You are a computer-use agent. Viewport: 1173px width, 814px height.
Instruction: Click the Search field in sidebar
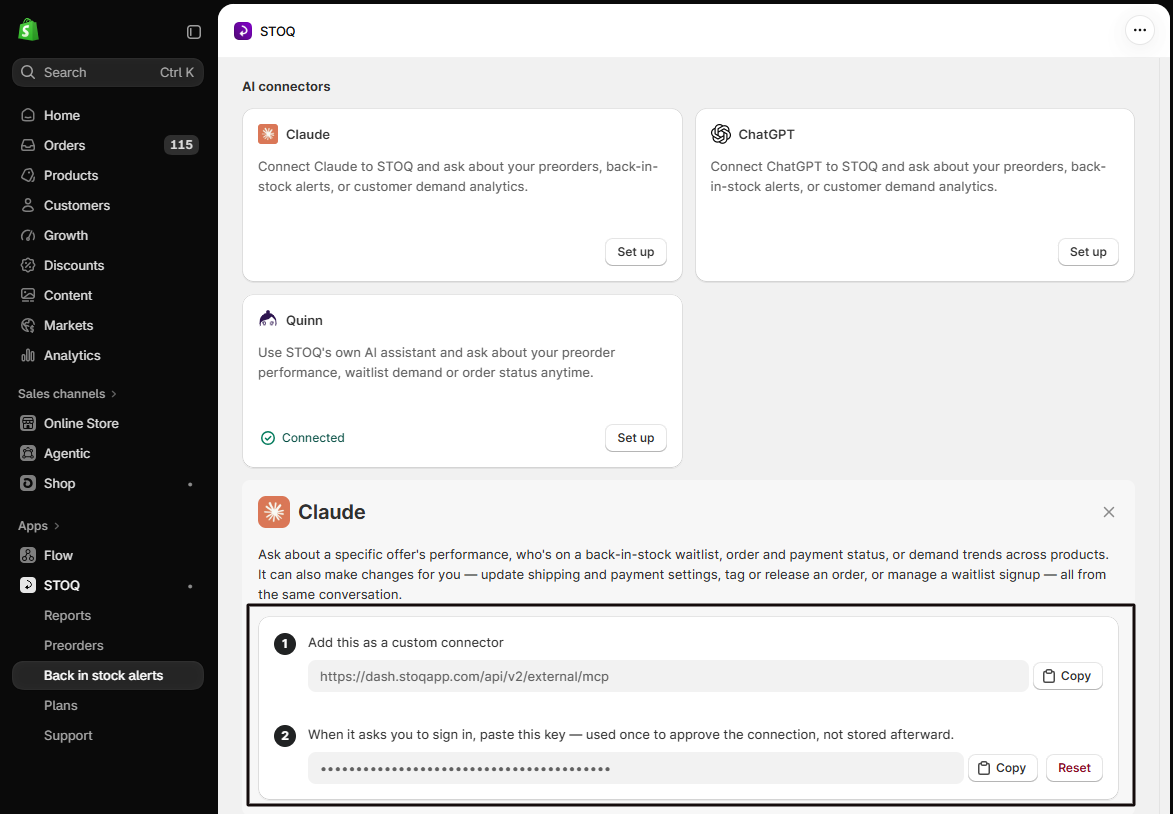108,73
